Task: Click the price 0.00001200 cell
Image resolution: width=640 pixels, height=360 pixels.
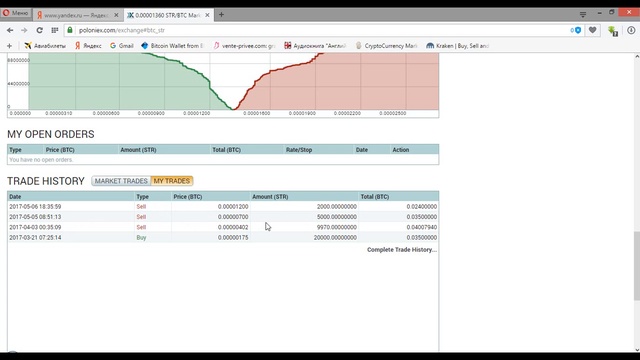Action: (x=233, y=207)
